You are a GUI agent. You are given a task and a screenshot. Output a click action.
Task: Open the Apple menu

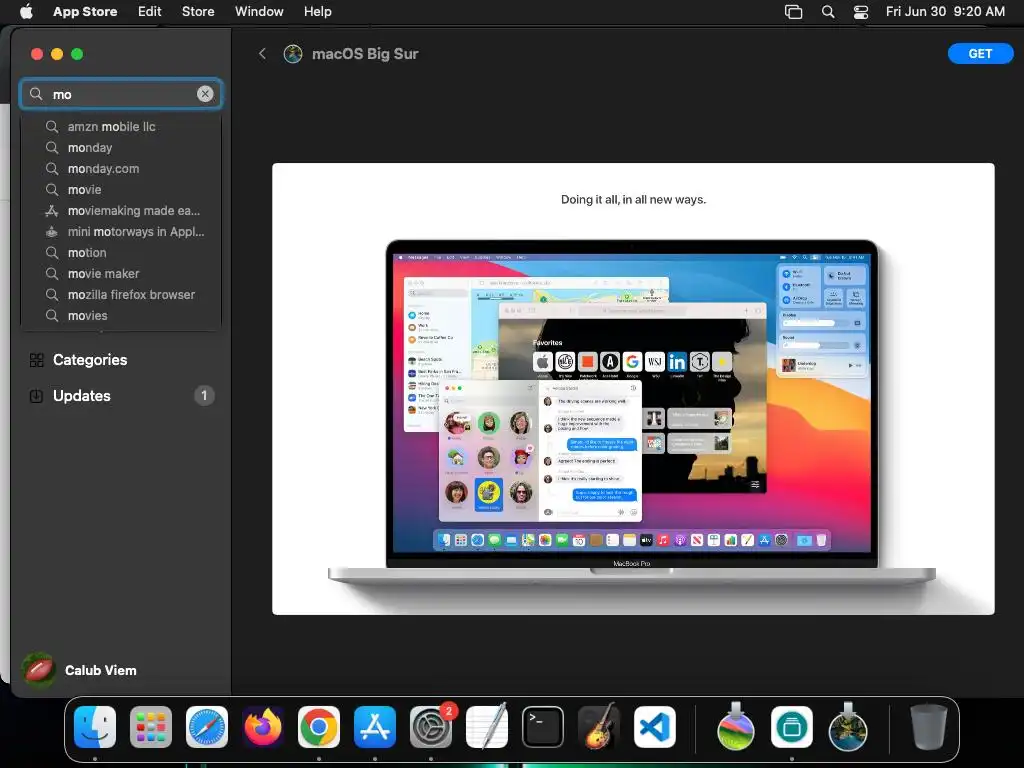pyautogui.click(x=26, y=11)
